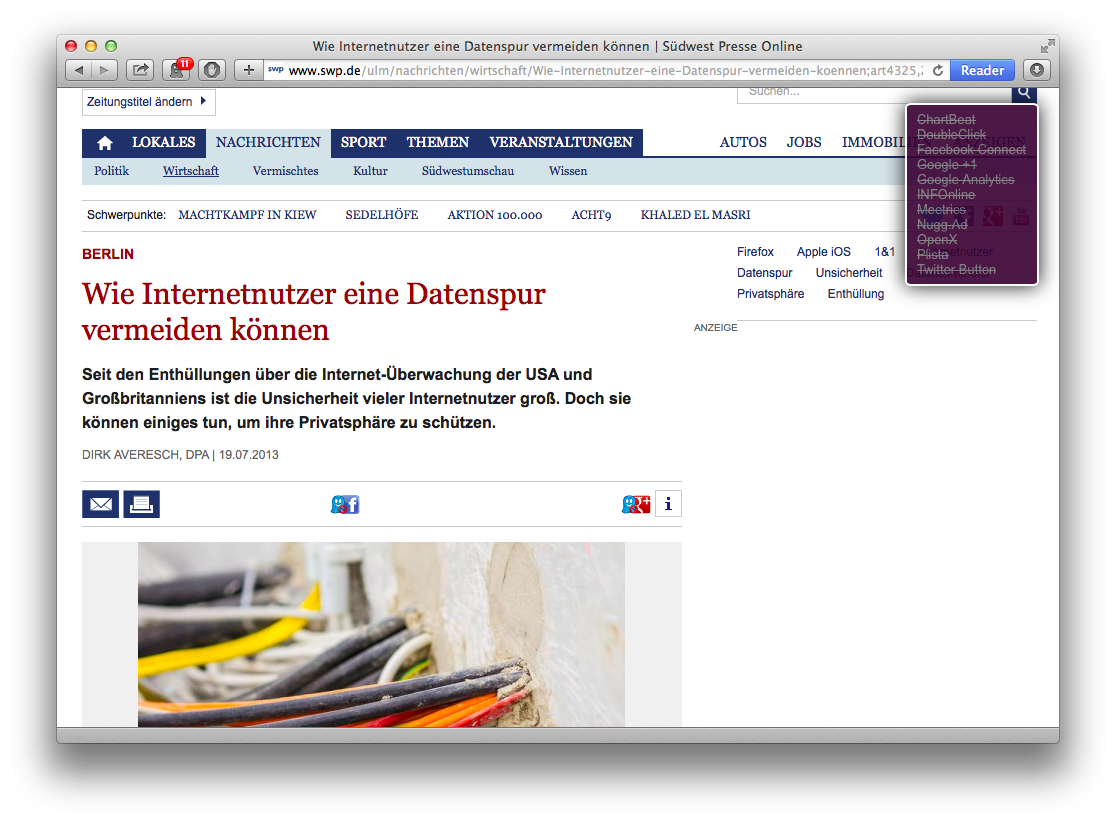The image size is (1116, 822).
Task: Reload the page with the refresh icon
Action: (x=938, y=71)
